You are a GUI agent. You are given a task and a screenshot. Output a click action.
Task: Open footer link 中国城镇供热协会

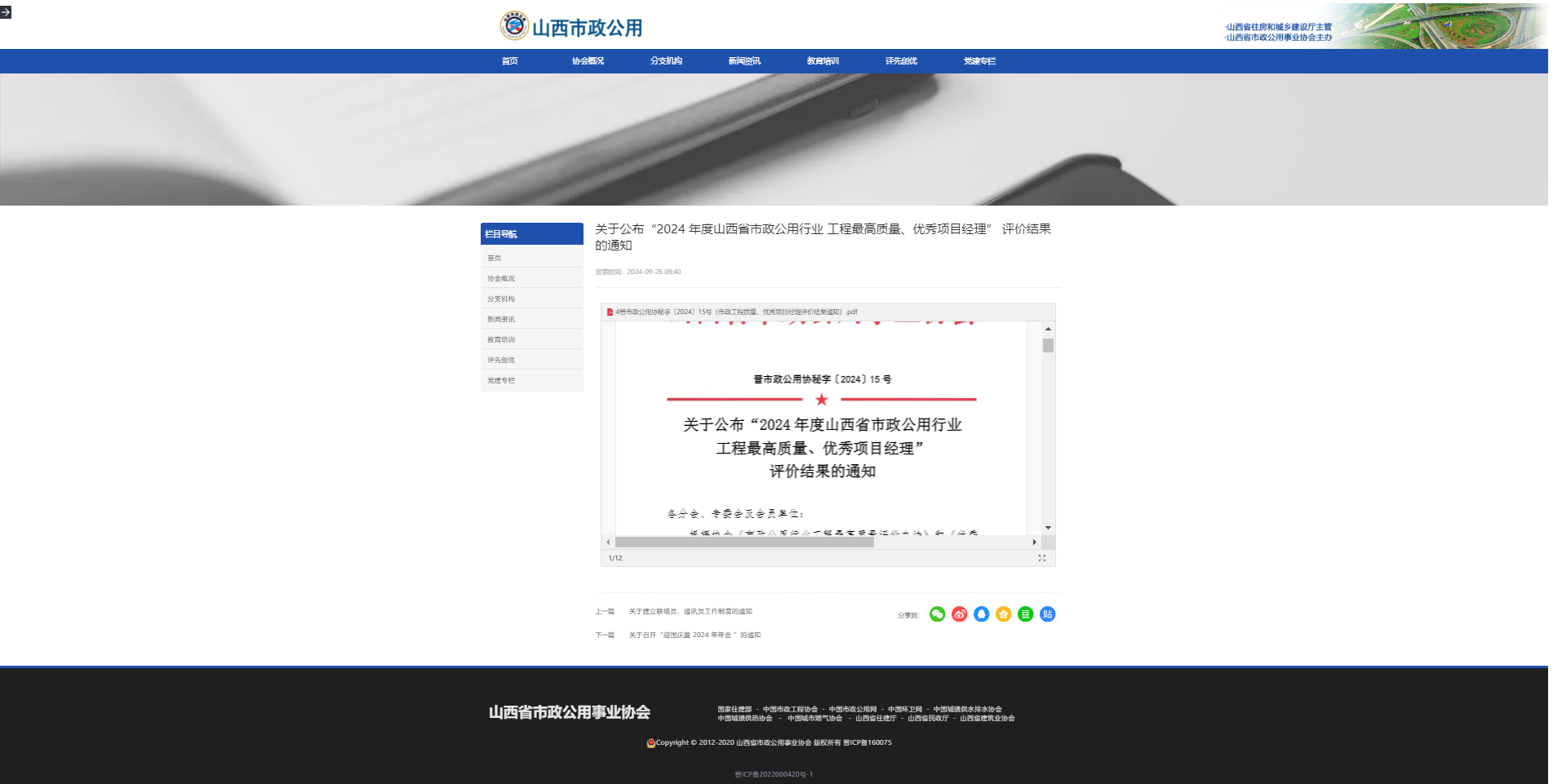745,718
